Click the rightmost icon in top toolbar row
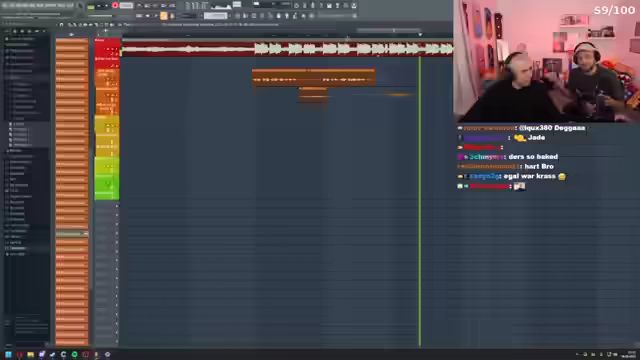Screen dimensions: 640x360 354,6
